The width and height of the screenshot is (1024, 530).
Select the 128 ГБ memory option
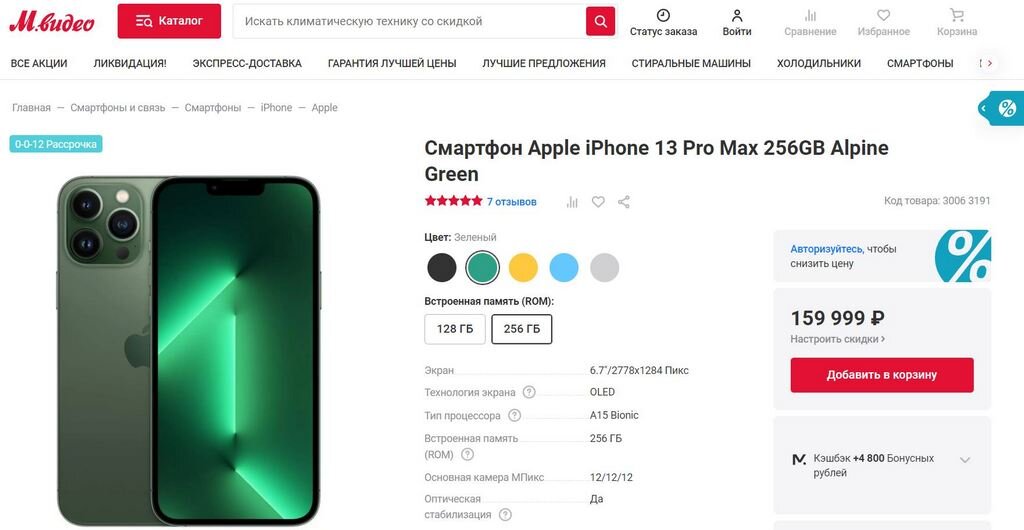coord(455,329)
